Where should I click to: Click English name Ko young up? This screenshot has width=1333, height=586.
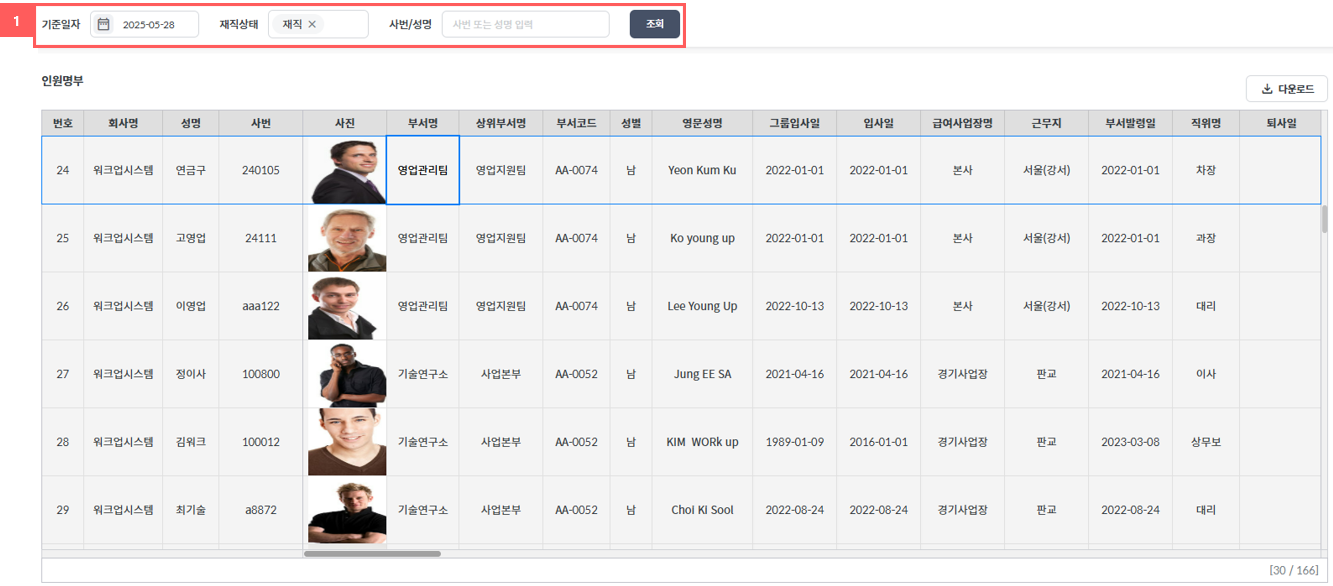[702, 238]
